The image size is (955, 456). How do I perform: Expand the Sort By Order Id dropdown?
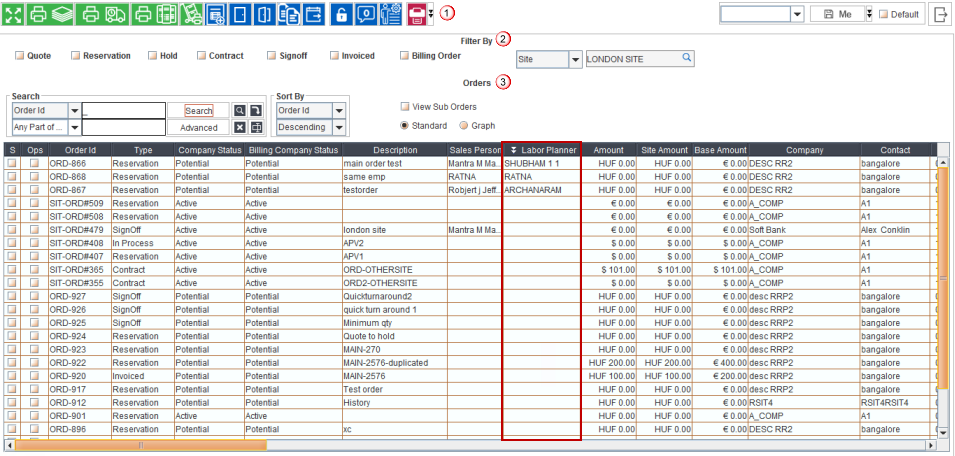339,111
